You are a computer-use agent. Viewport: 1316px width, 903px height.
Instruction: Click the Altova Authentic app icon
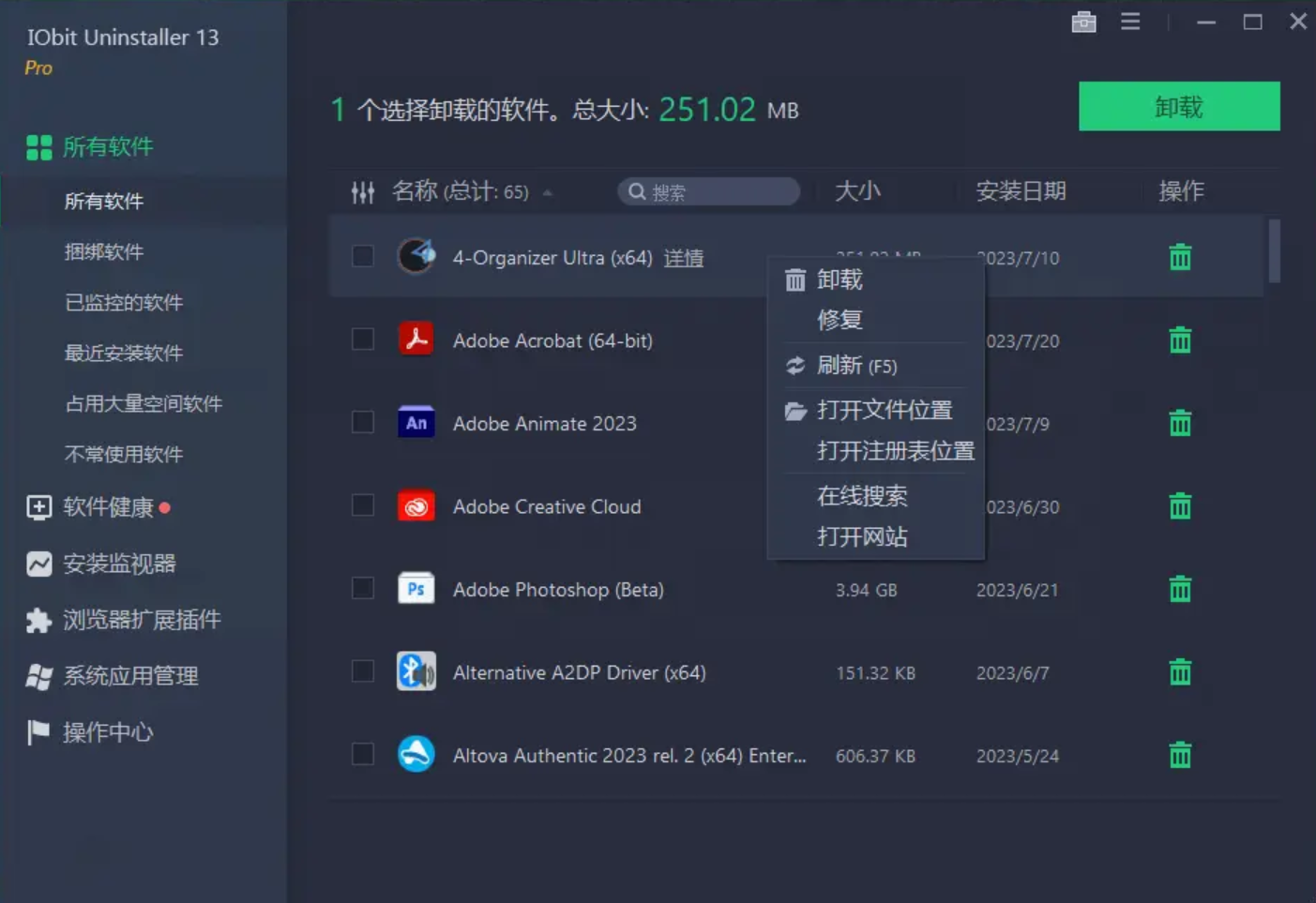(x=416, y=754)
